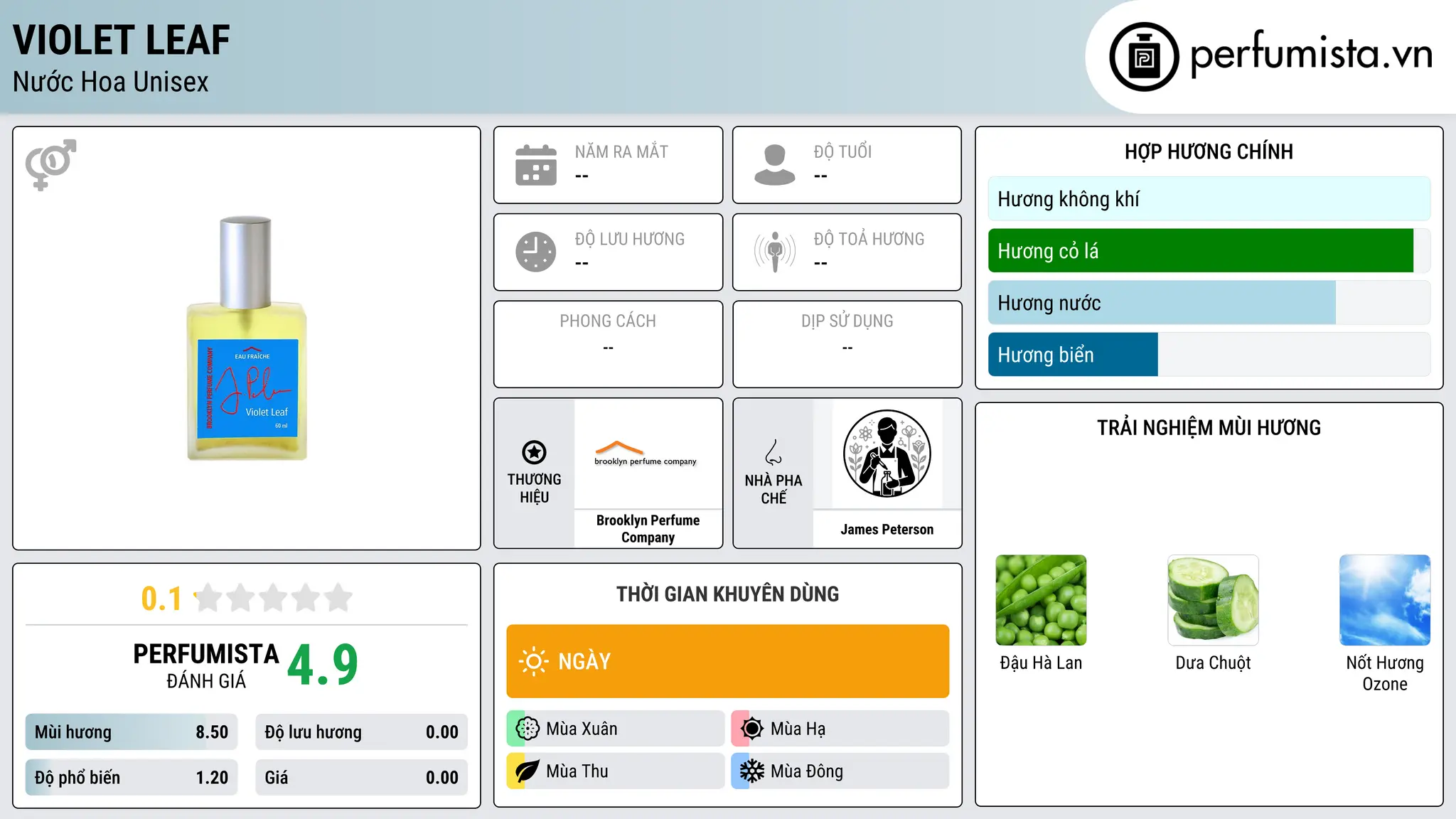The width and height of the screenshot is (1456, 819).
Task: Click the Mùi hương 8.50 score
Action: (132, 732)
